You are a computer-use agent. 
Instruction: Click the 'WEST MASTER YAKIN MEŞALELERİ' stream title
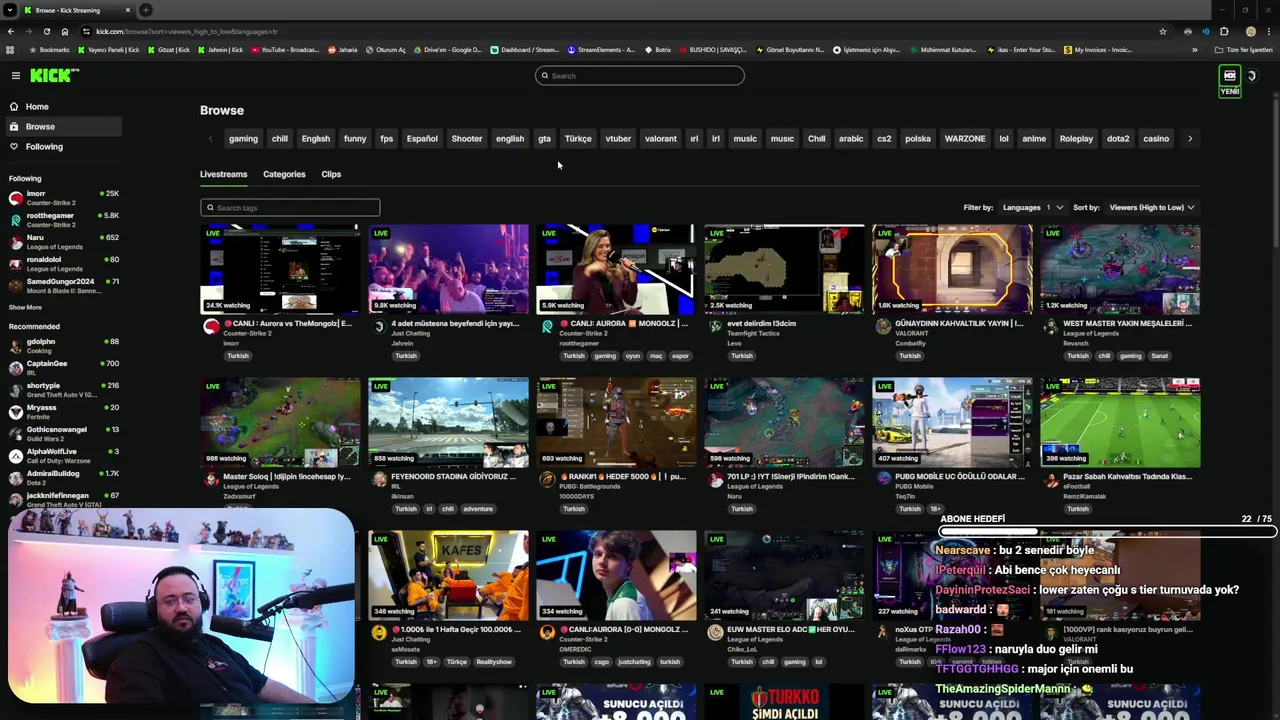coord(1127,324)
